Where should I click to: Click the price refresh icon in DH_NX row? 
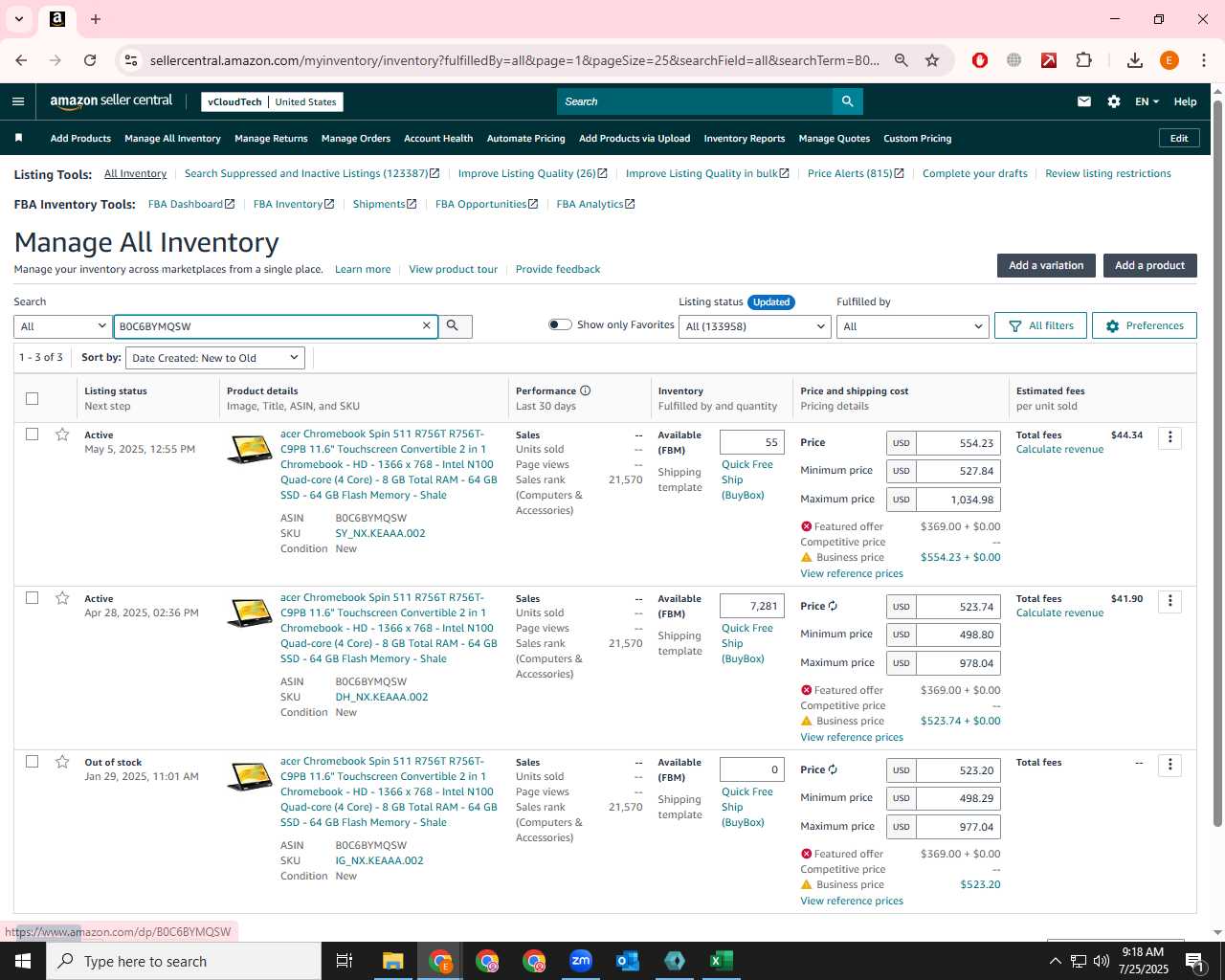[x=833, y=606]
